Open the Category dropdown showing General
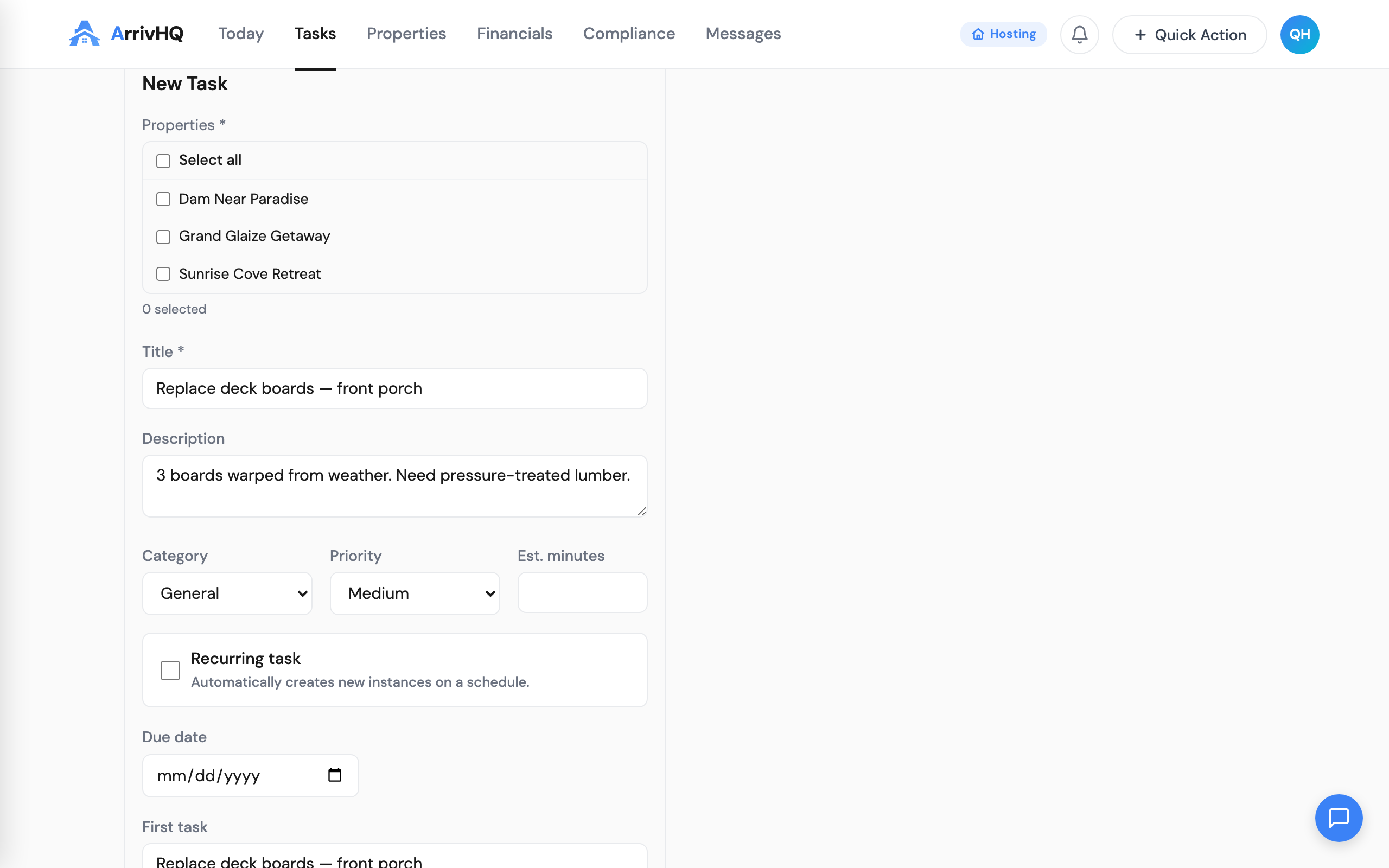The height and width of the screenshot is (868, 1389). [227, 593]
